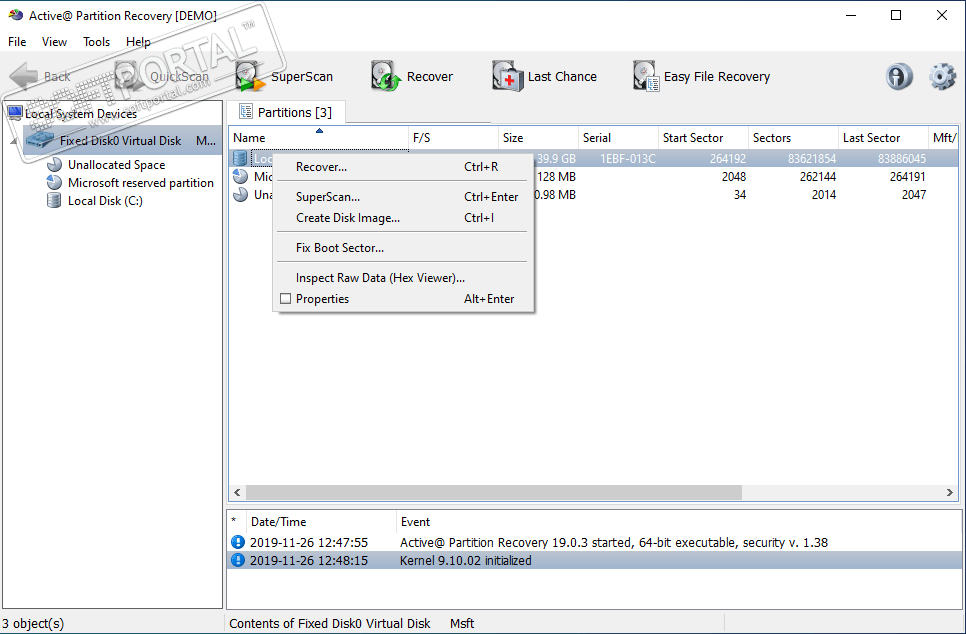The height and width of the screenshot is (634, 966).
Task: Click the Microsoft reserved partition tree icon
Action: click(x=55, y=182)
